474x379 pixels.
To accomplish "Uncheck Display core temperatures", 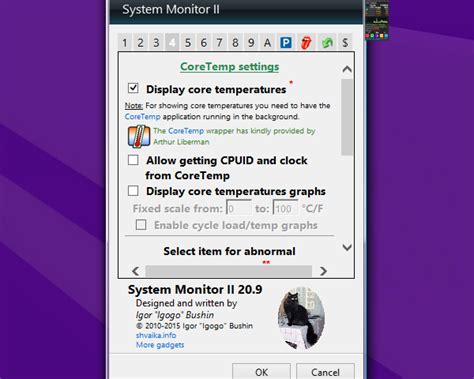I will pos(133,88).
